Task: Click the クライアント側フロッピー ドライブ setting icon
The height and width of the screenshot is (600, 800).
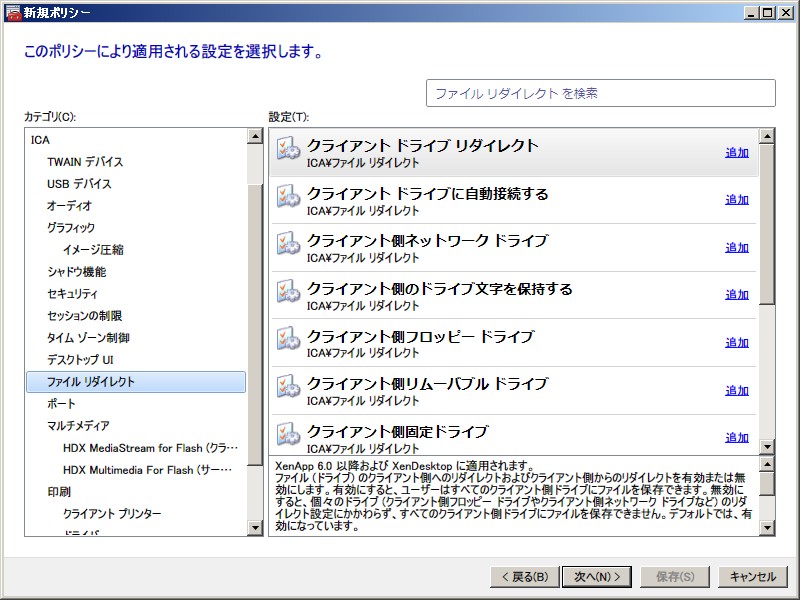Action: [288, 339]
